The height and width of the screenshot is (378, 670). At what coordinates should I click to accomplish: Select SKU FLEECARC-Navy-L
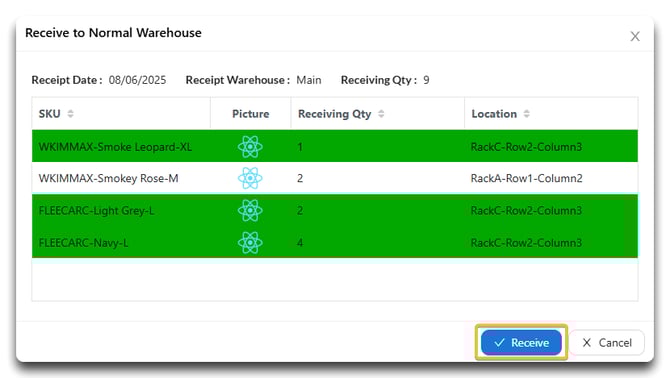click(x=83, y=243)
